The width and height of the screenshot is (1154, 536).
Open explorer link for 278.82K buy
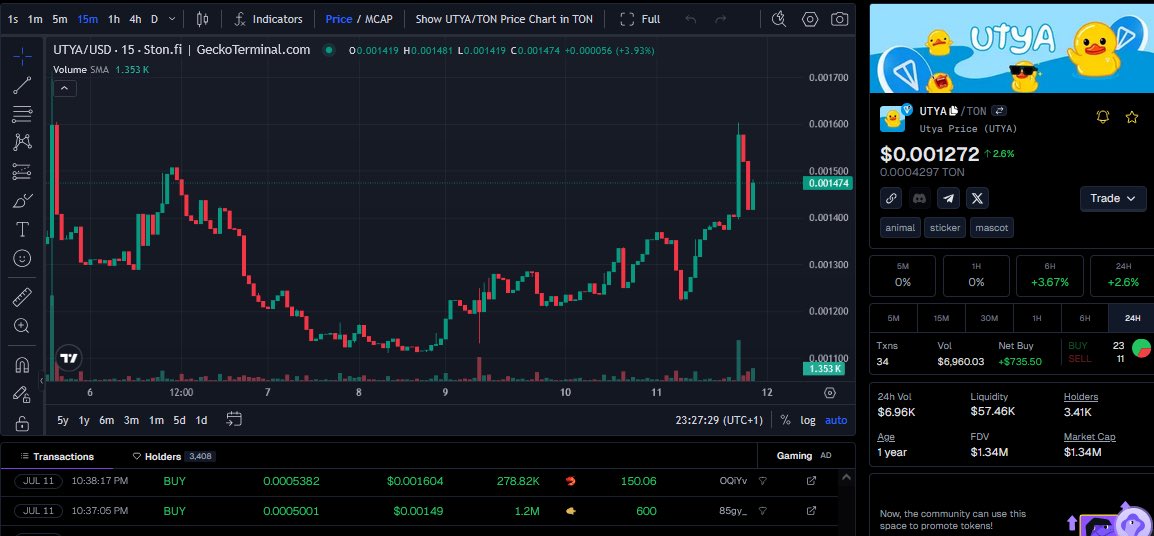811,481
